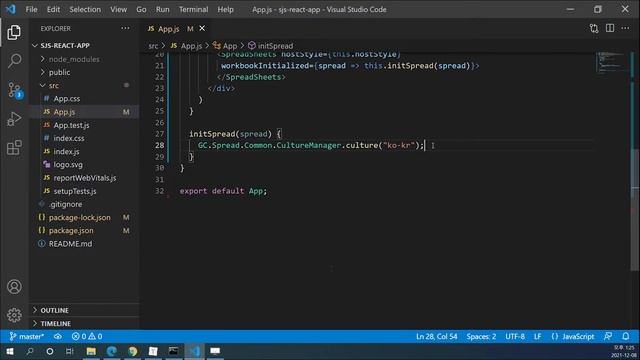640x360 pixels.
Task: Open the File menu
Action: (x=31, y=9)
